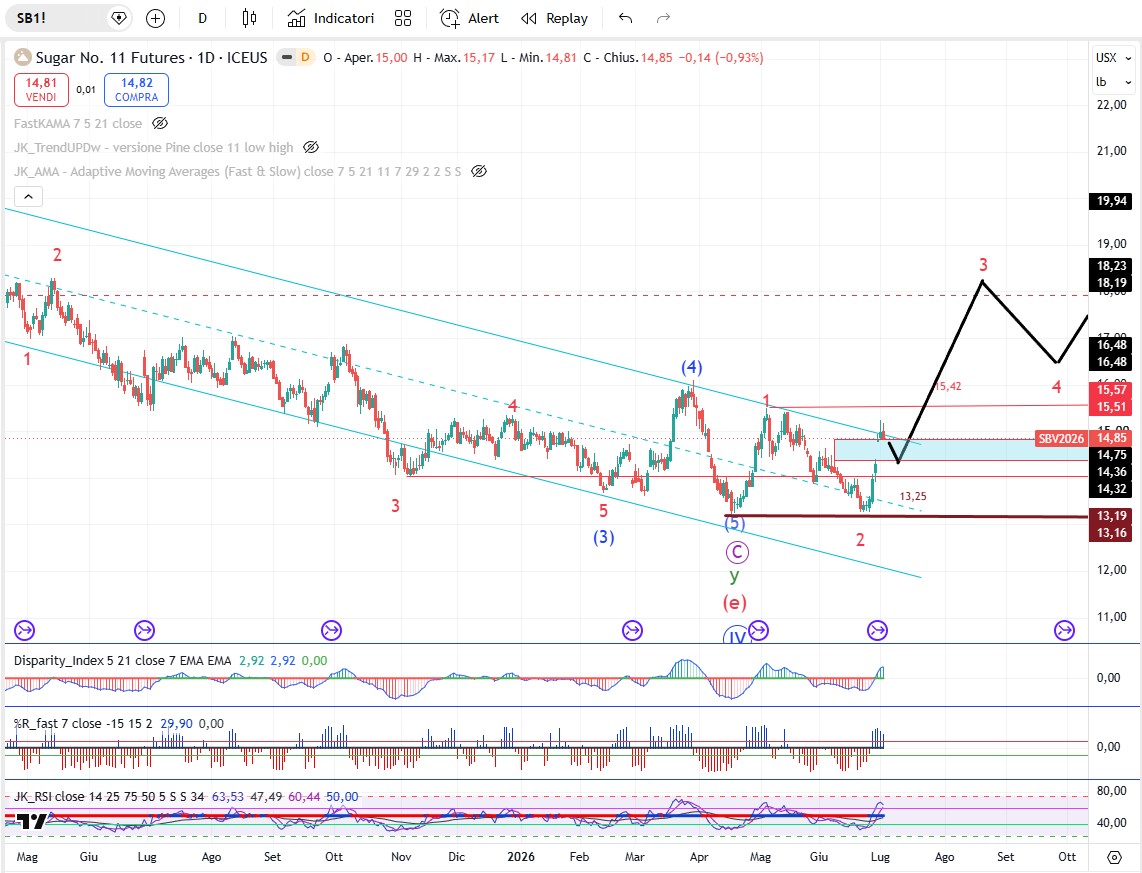
Task: Start bar Replay mode
Action: pyautogui.click(x=554, y=18)
